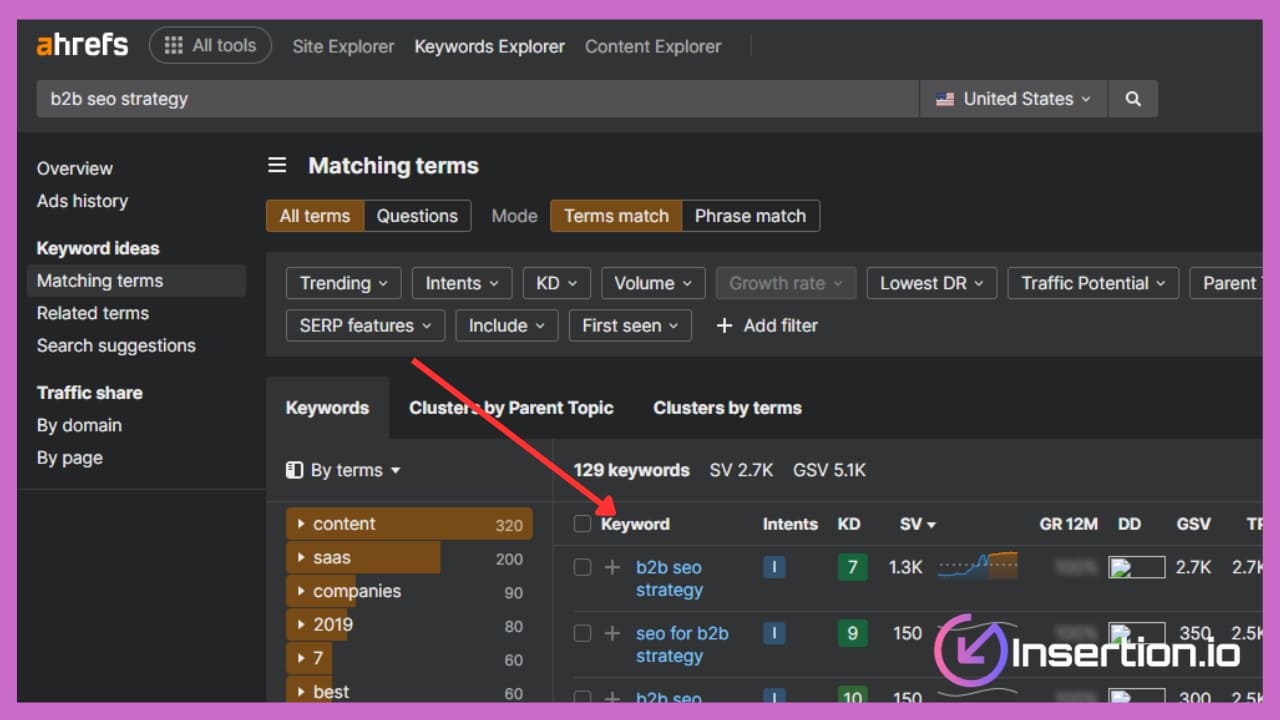Select the All terms toggle

[315, 216]
